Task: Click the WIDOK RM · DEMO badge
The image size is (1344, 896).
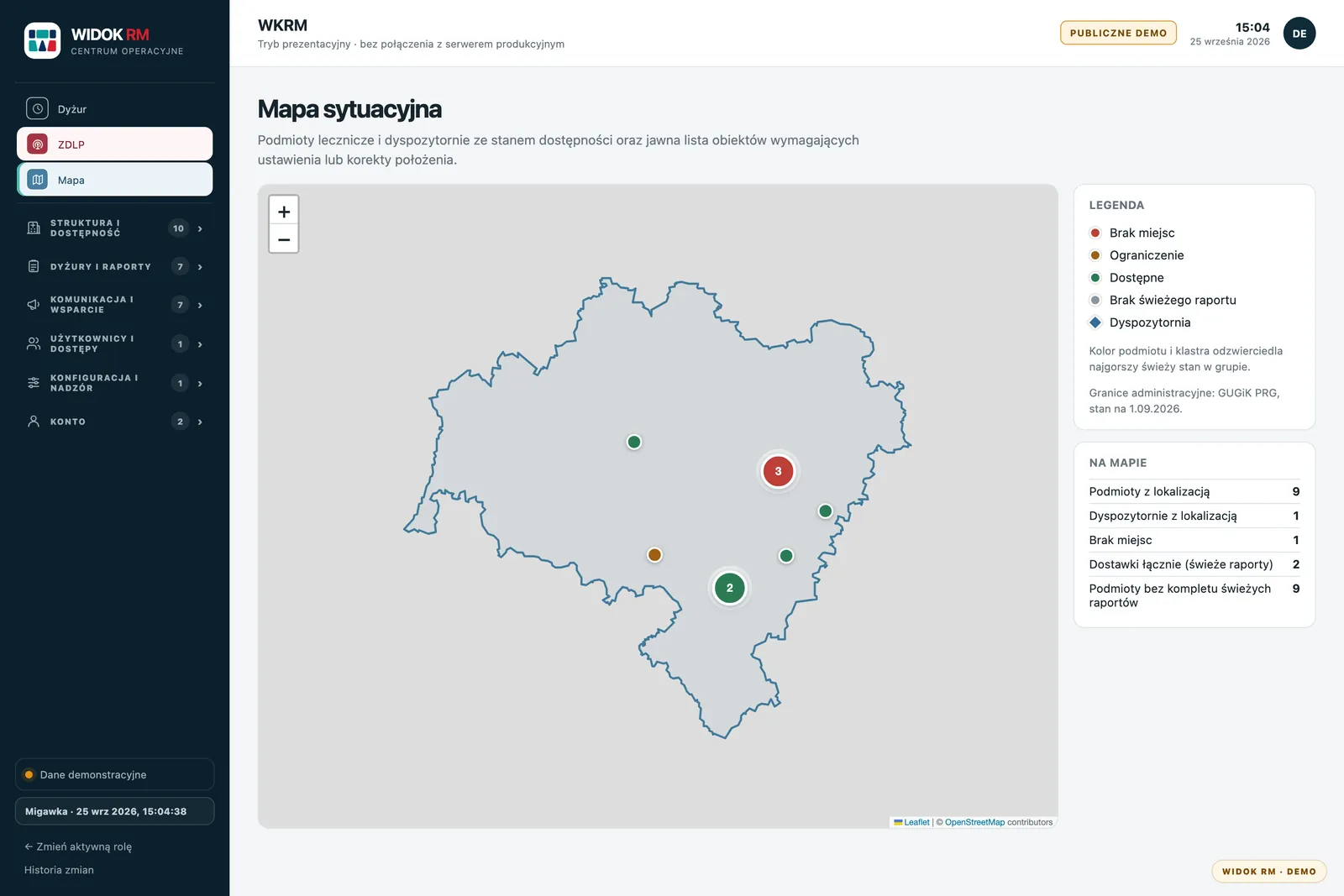Action: click(1269, 872)
